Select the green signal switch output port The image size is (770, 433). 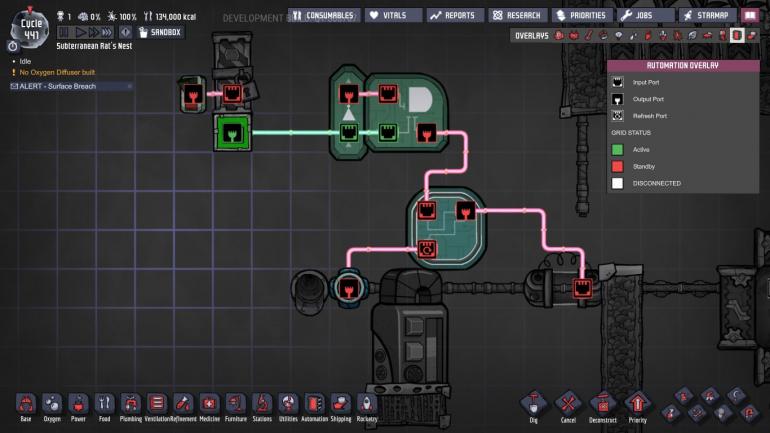click(232, 133)
